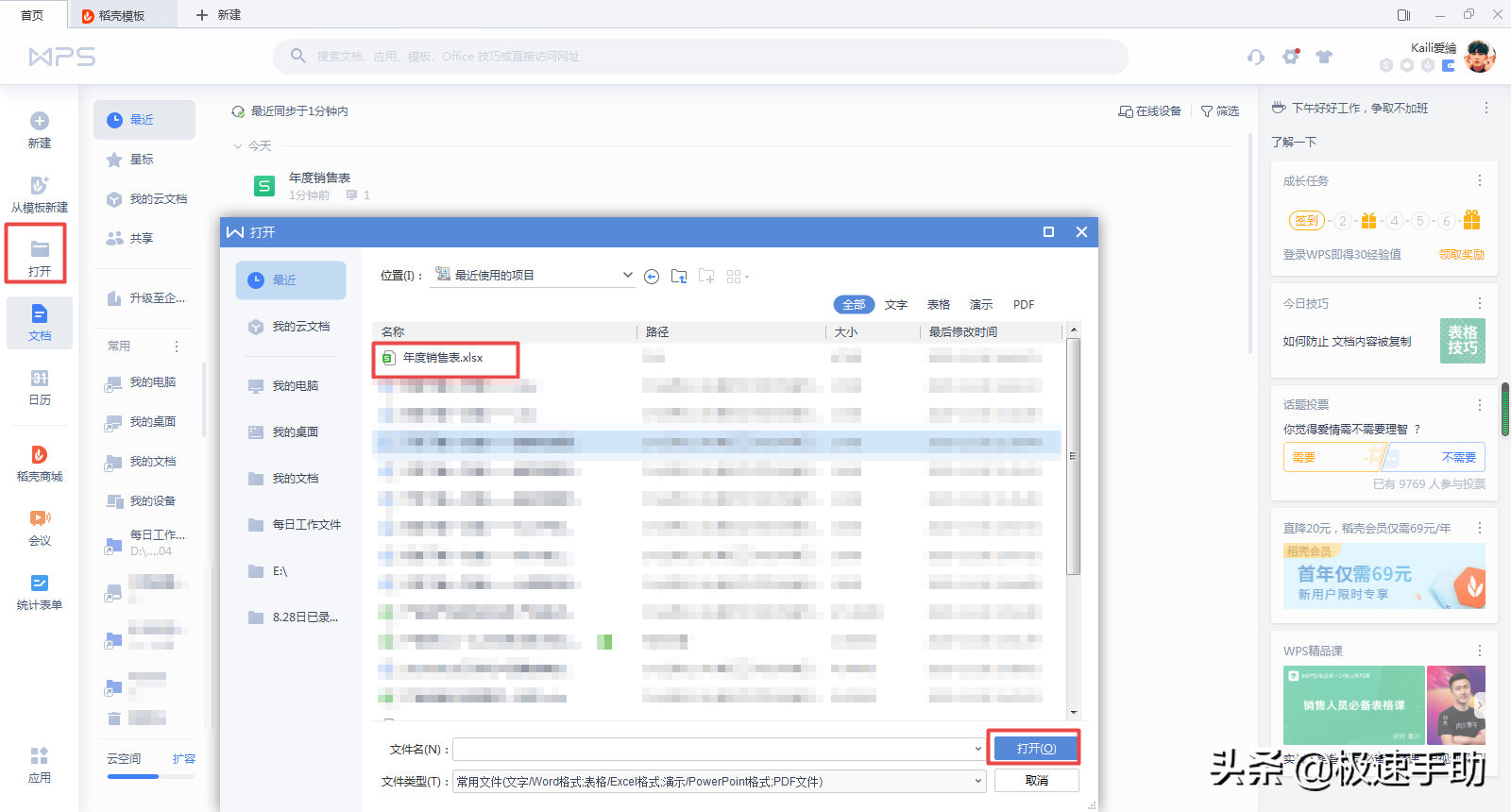The height and width of the screenshot is (812, 1511).
Task: Click the new folder icon in dialog
Action: [x=706, y=276]
